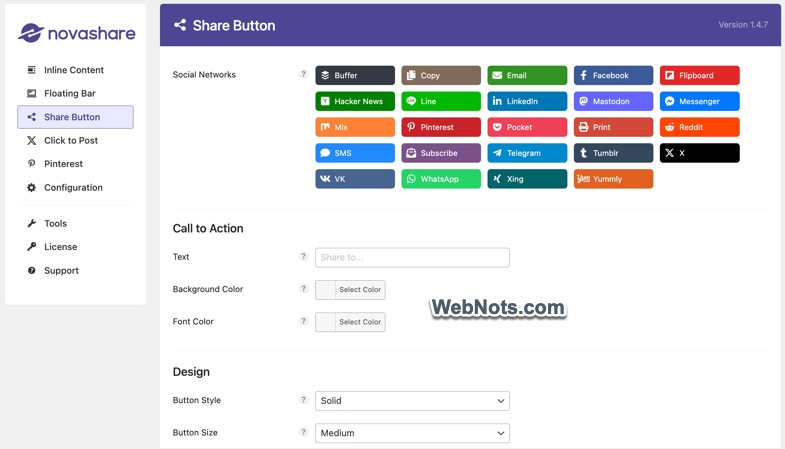This screenshot has width=785, height=449.
Task: Go to Click to Post section
Action: 71,141
